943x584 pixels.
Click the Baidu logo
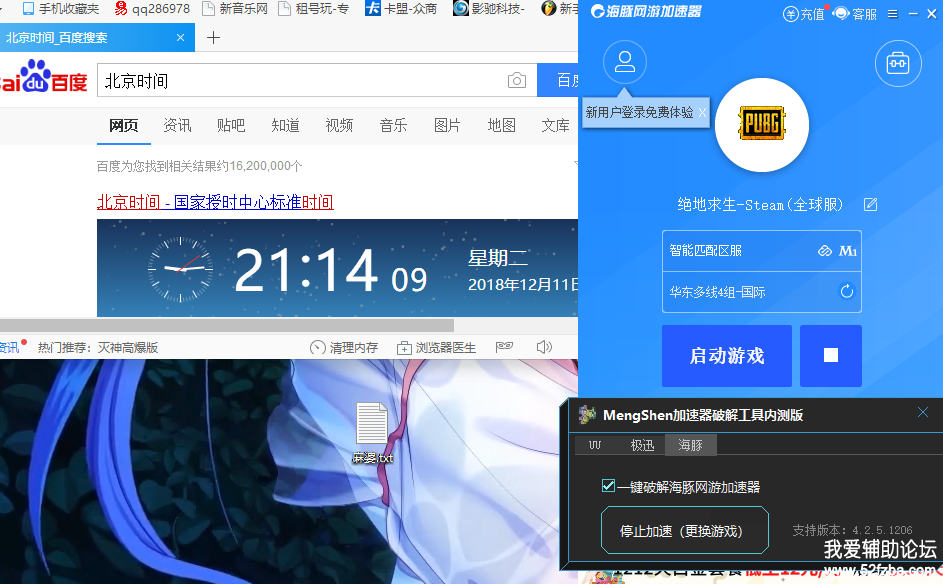43,77
